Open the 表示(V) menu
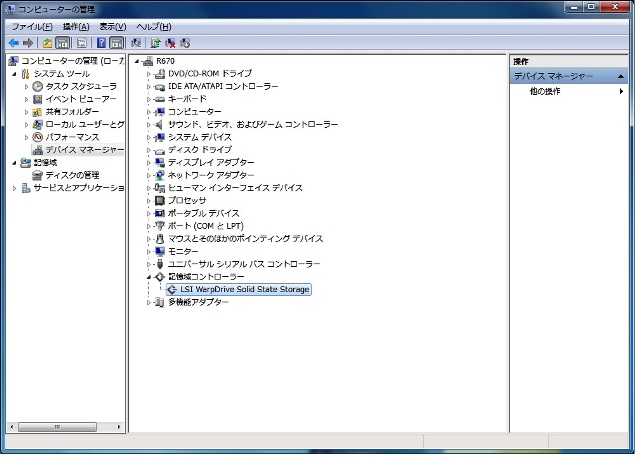Screen dimensions: 640x457 click(x=113, y=26)
